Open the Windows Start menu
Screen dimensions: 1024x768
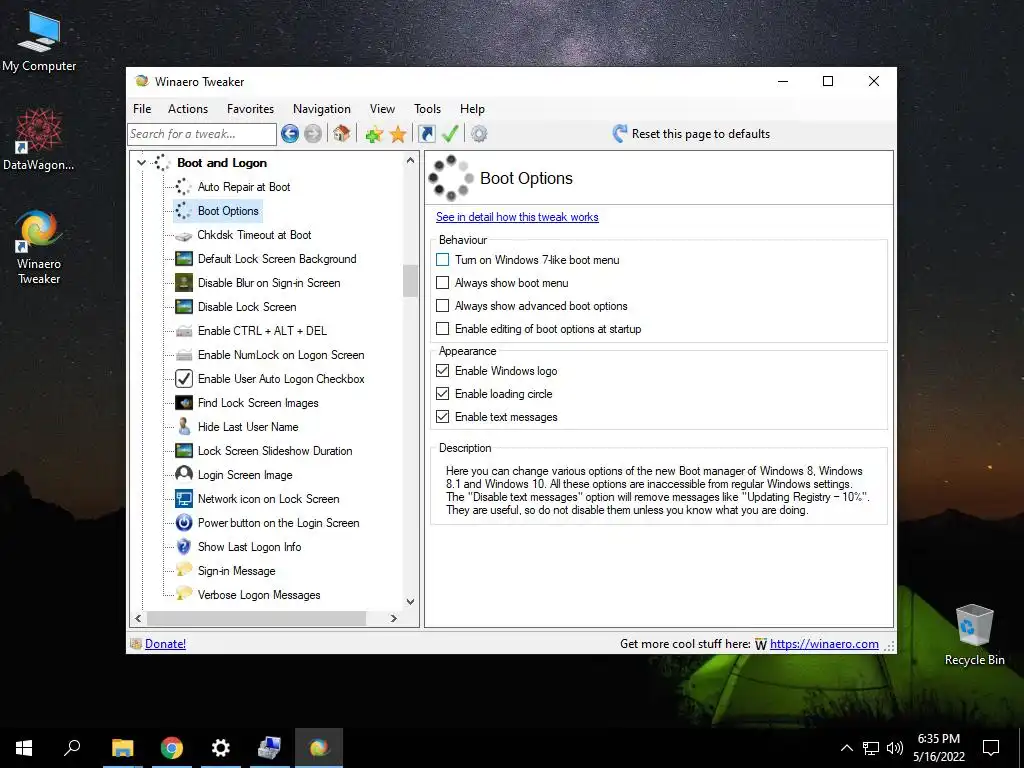(x=24, y=748)
